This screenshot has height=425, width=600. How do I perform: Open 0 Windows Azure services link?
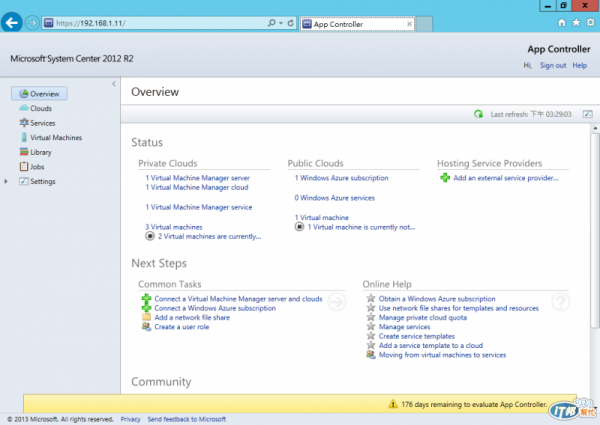pyautogui.click(x=334, y=198)
